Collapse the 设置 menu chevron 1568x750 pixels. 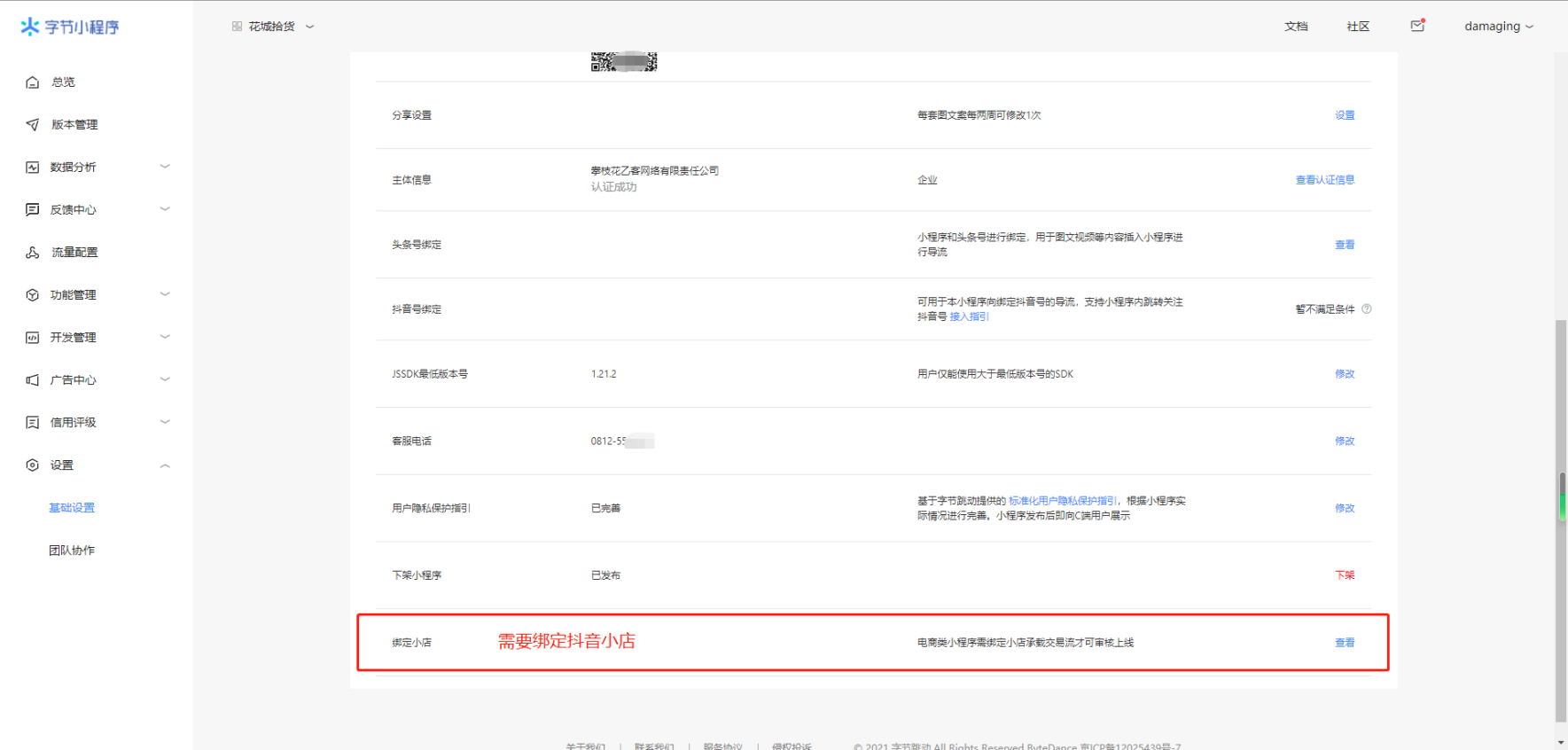165,465
